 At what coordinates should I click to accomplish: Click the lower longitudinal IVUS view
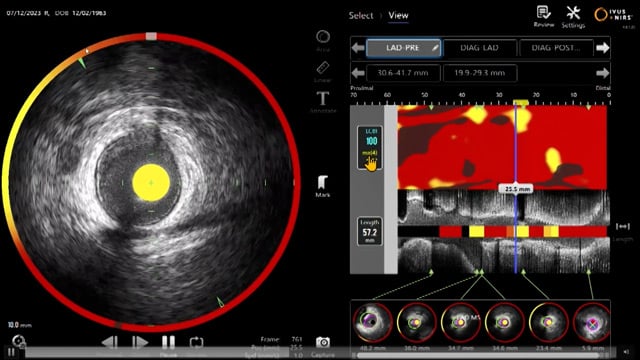pyautogui.click(x=504, y=256)
